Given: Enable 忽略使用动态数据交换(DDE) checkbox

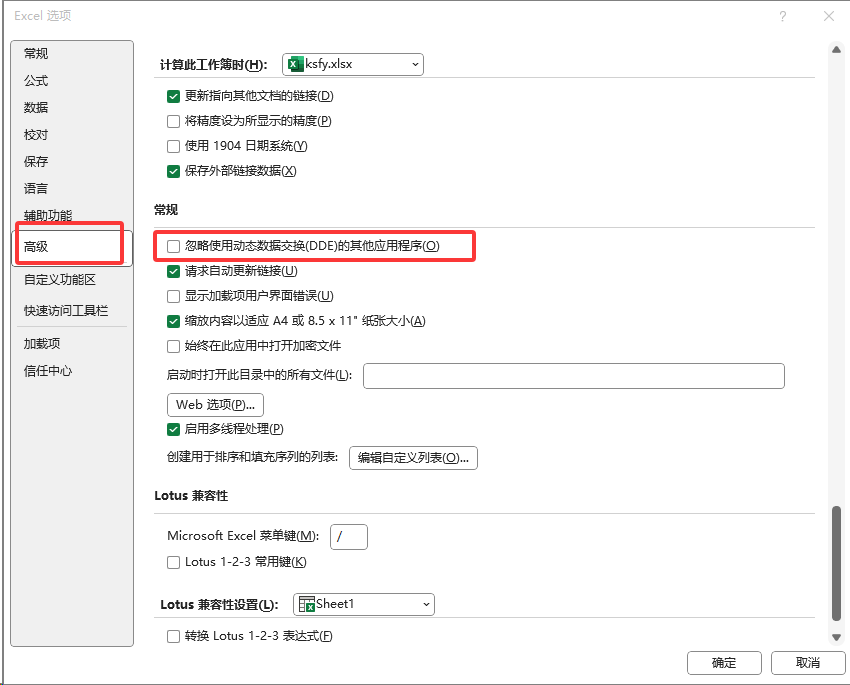Looking at the screenshot, I should pyautogui.click(x=174, y=246).
